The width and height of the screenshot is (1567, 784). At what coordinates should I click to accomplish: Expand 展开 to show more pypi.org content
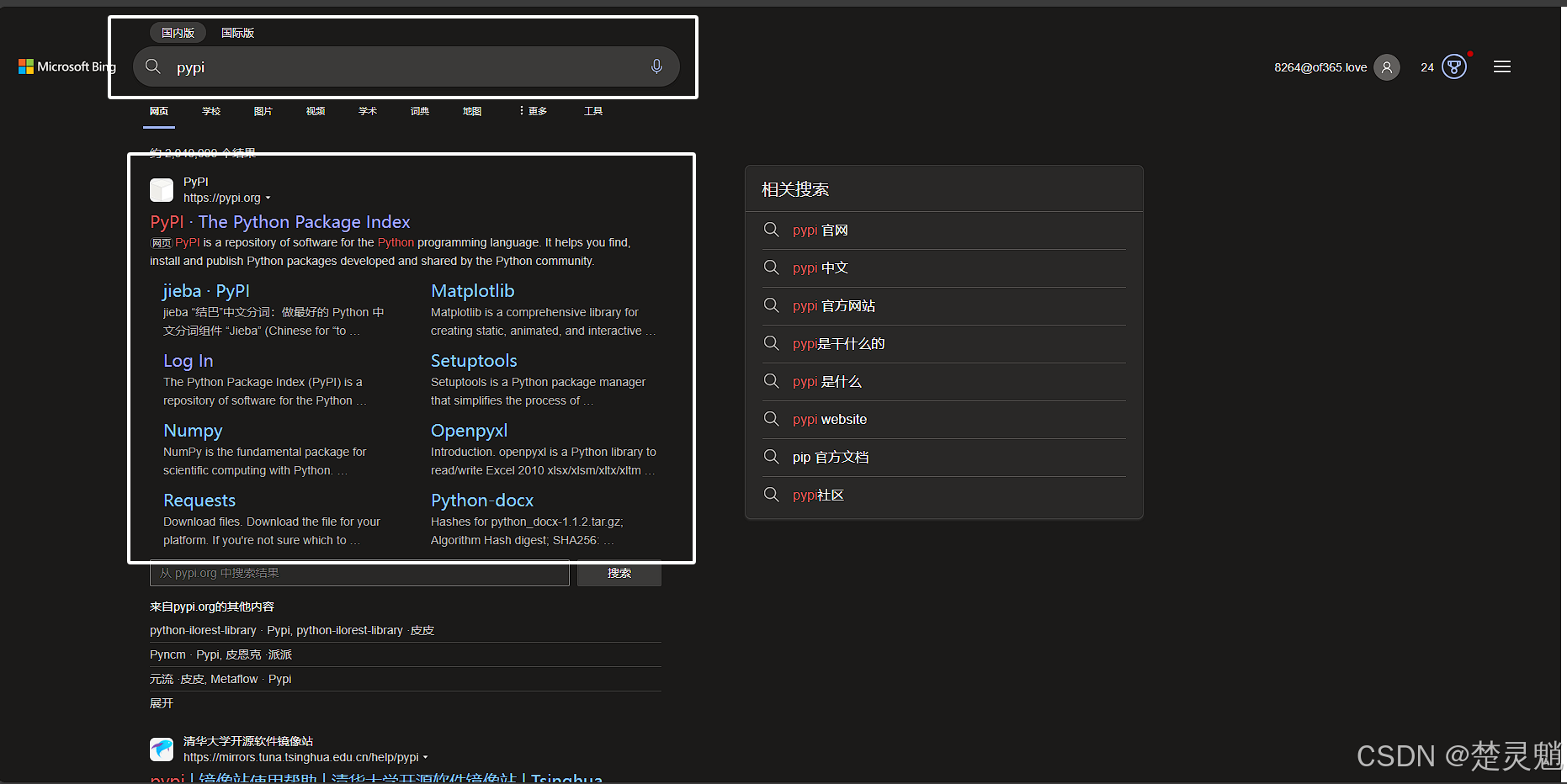(162, 703)
